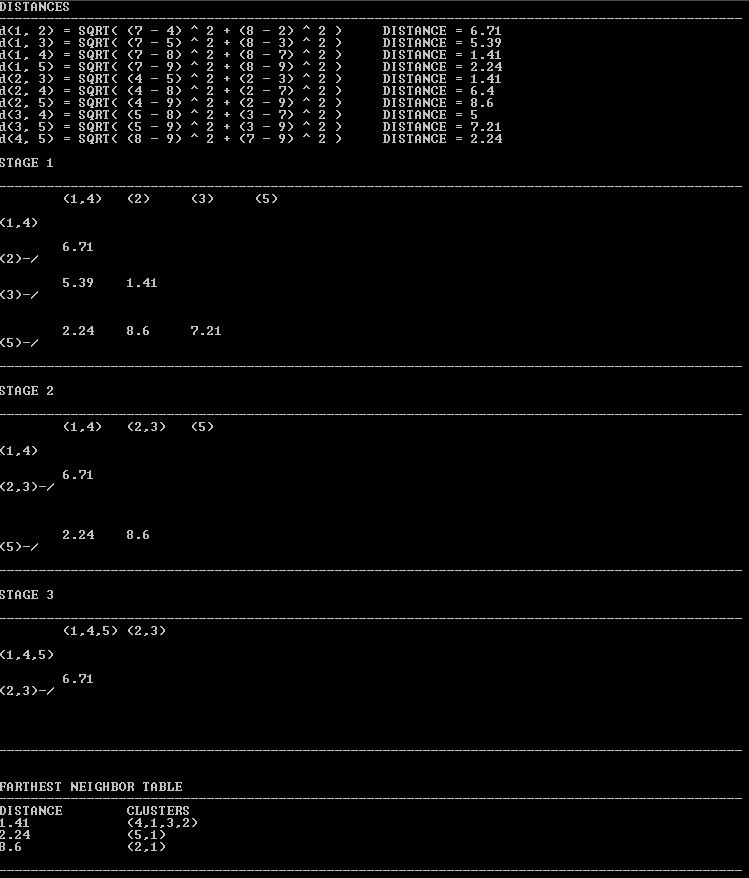
Task: Click DISTANCE column header in neighbor table
Action: [x=31, y=811]
